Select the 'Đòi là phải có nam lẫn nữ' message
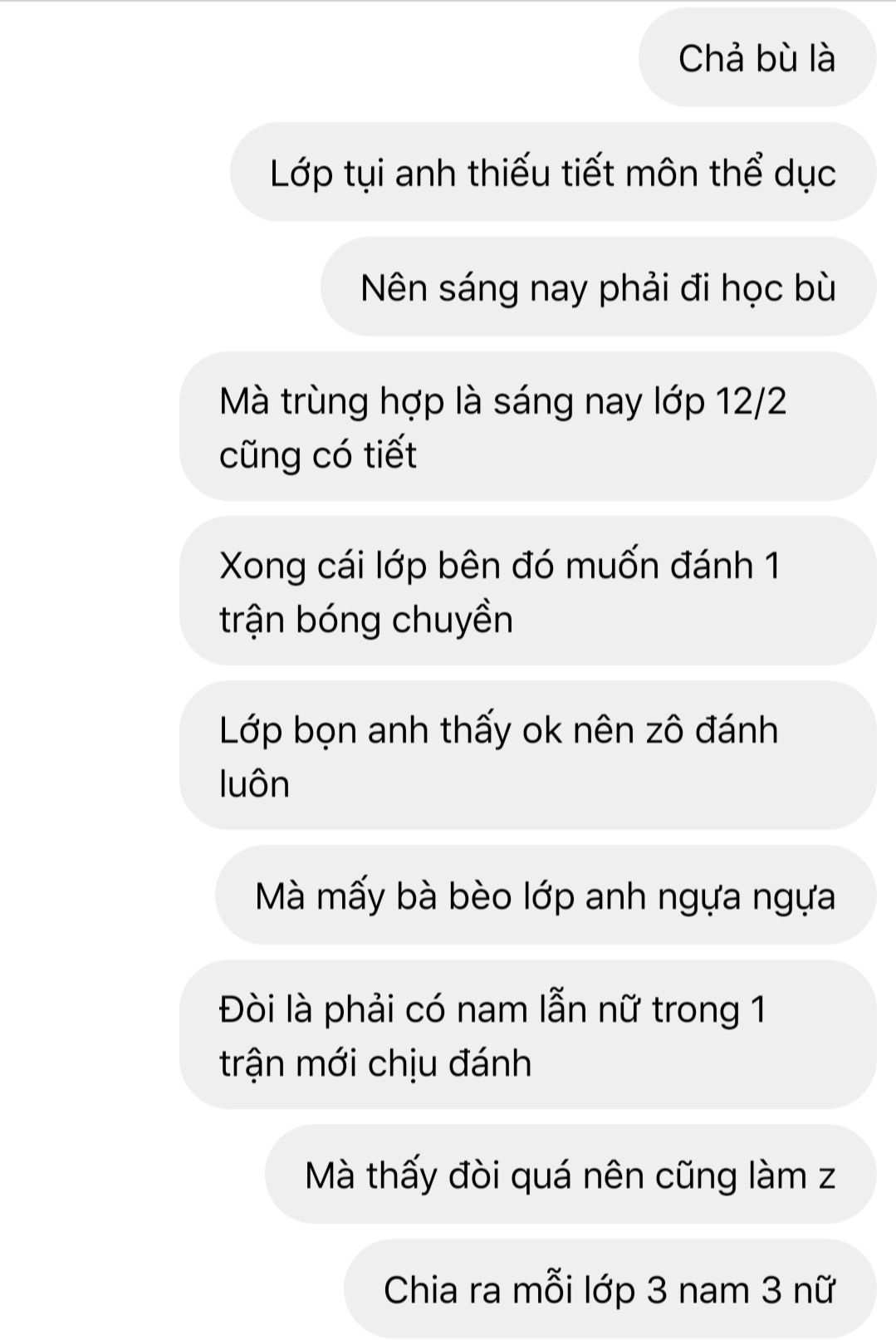The width and height of the screenshot is (896, 1340). pos(528,1035)
